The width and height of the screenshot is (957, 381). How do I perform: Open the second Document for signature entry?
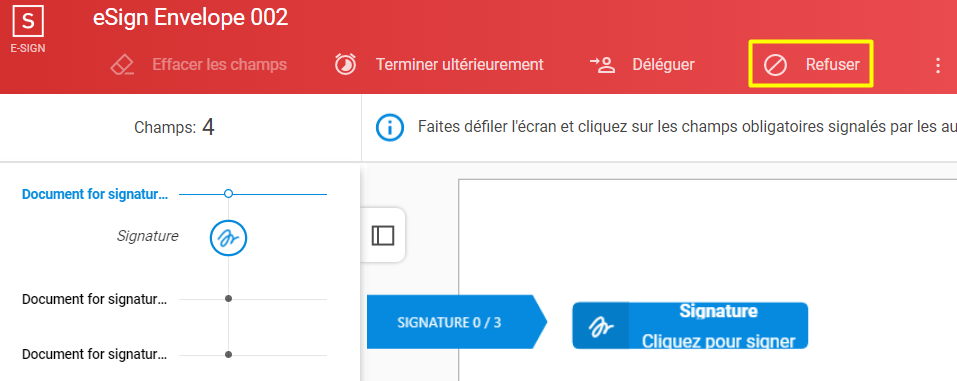point(94,299)
